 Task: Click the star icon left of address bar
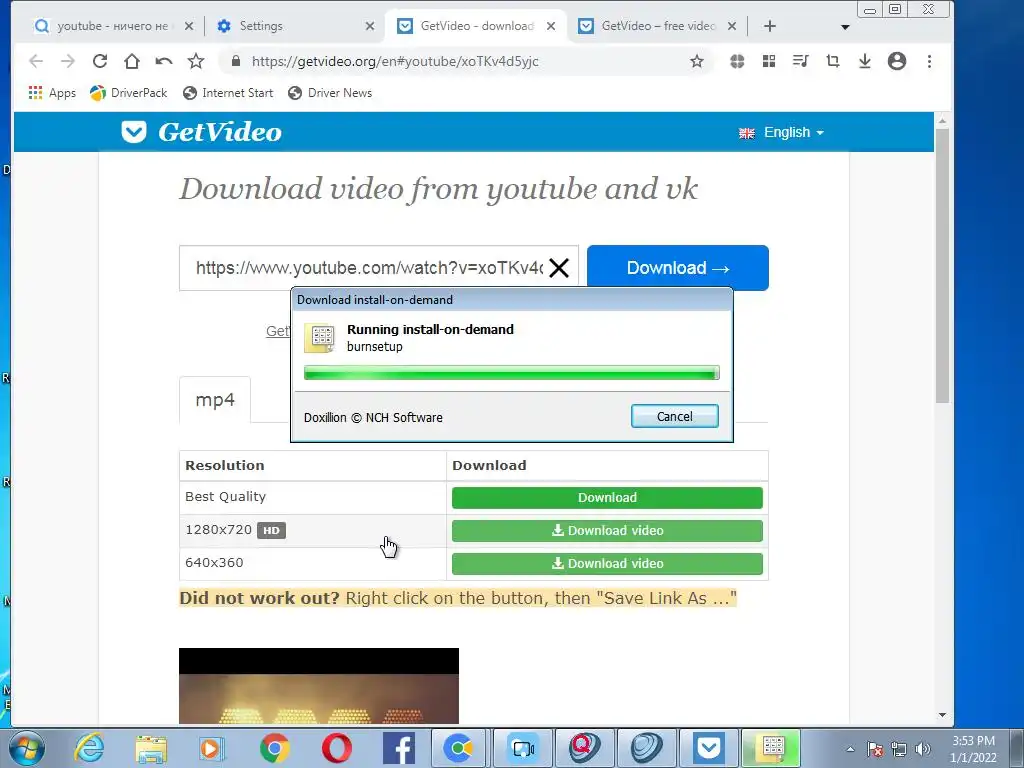coord(196,61)
